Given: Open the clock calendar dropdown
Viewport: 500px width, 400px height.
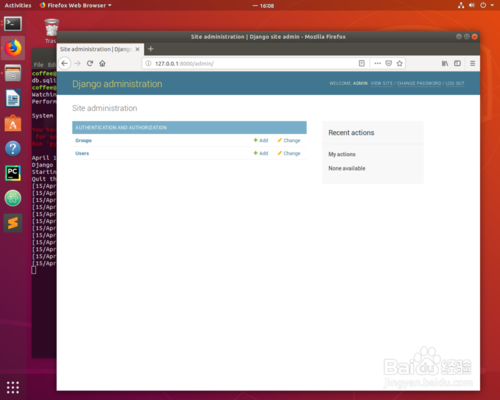Looking at the screenshot, I should 263,6.
